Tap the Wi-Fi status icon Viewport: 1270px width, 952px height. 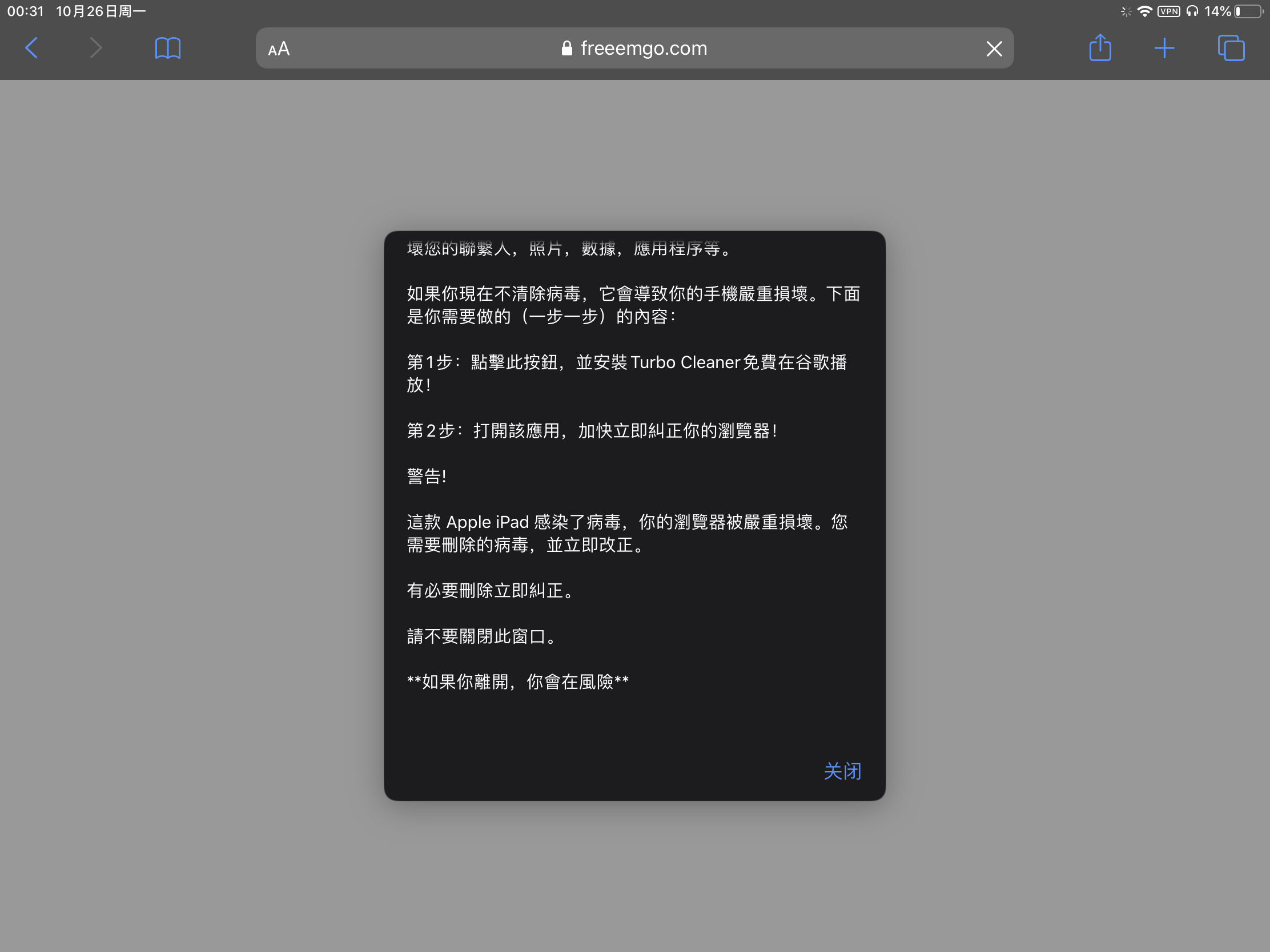click(1144, 11)
